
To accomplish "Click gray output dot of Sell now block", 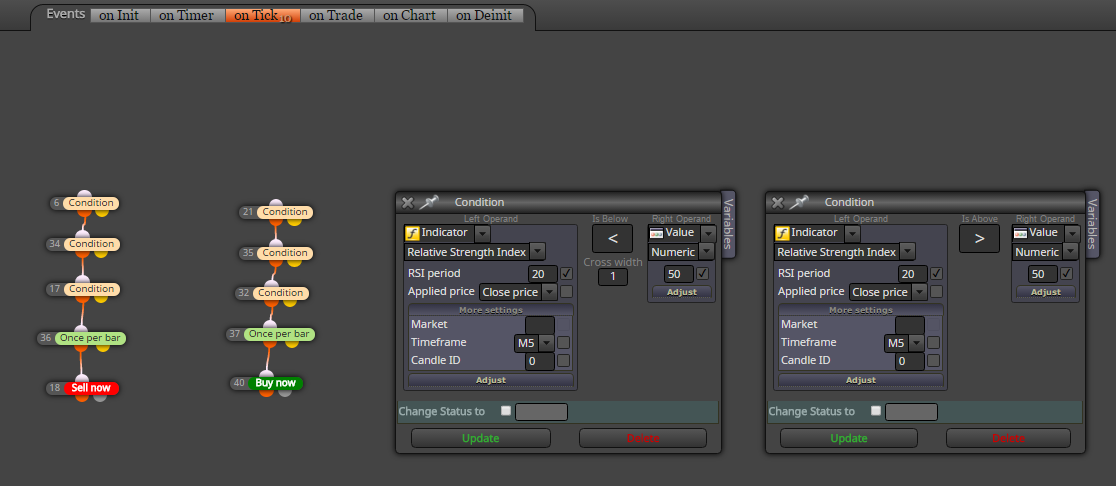I will [x=100, y=396].
